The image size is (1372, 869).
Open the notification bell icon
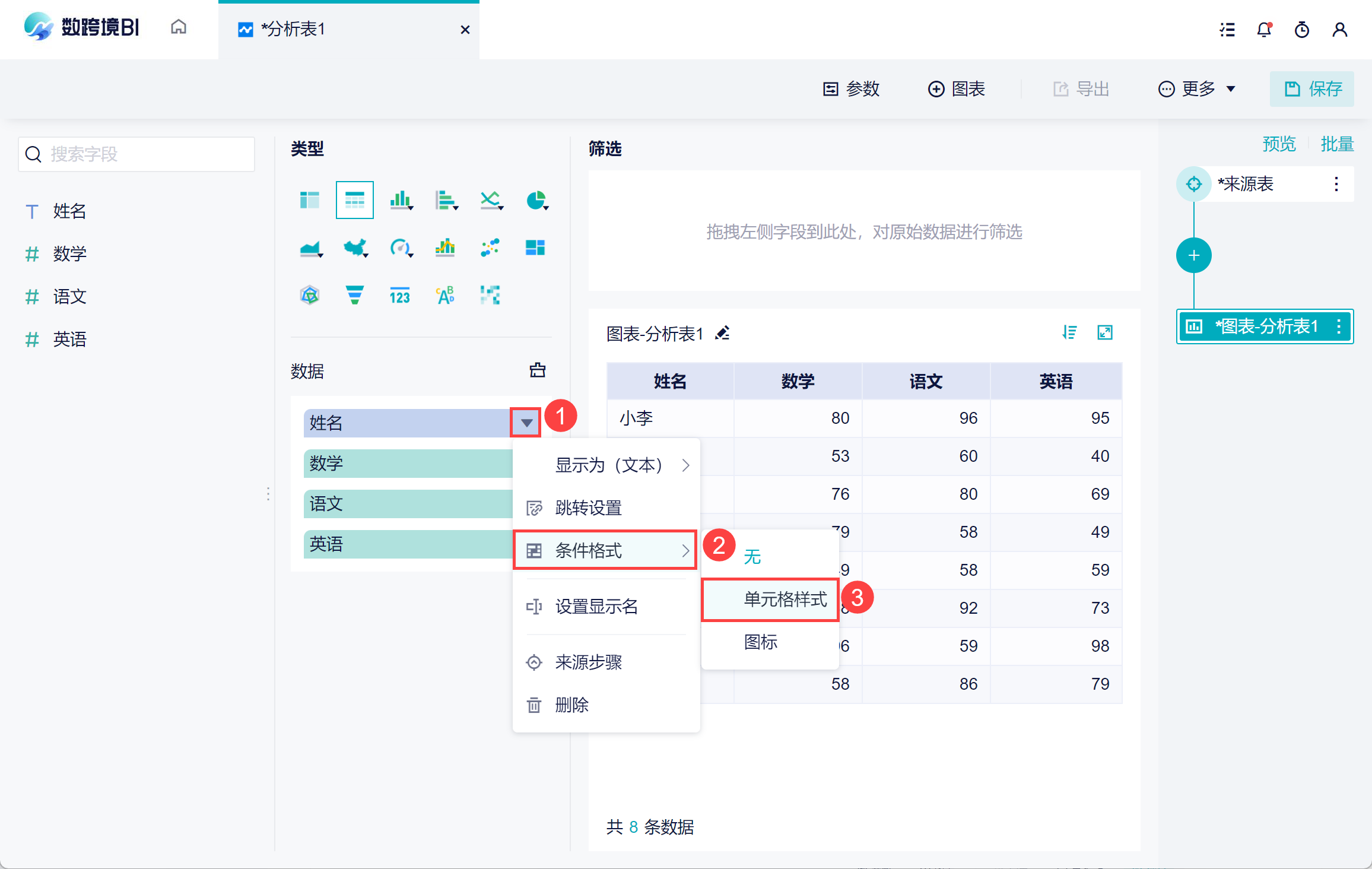click(x=1264, y=29)
